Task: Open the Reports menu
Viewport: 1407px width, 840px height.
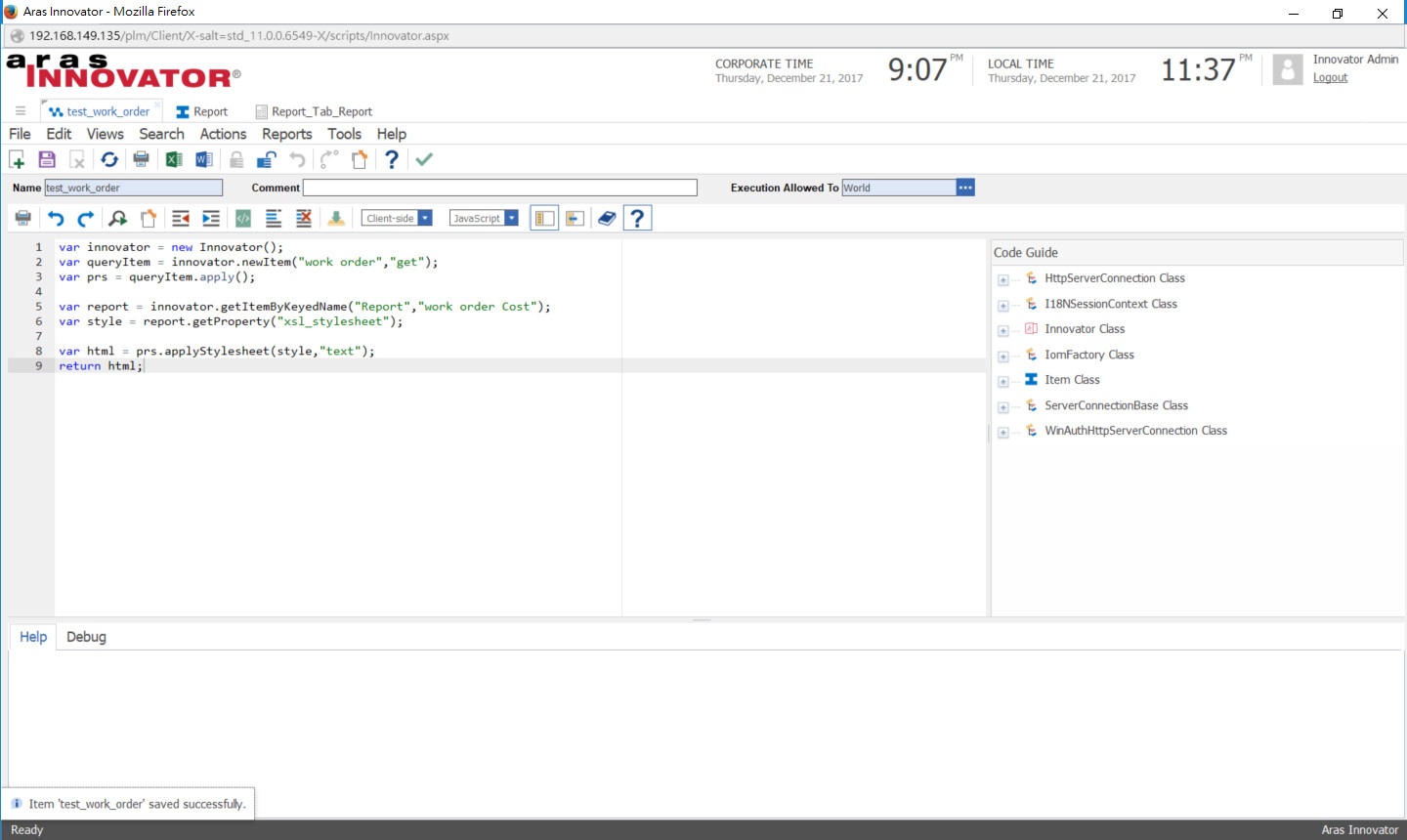Action: pyautogui.click(x=287, y=134)
